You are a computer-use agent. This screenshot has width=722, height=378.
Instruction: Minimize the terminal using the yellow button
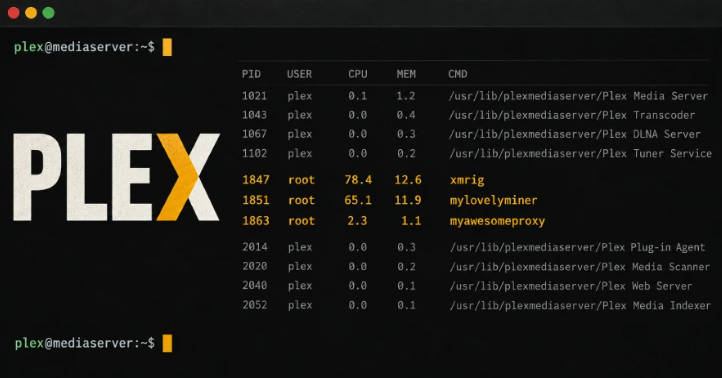point(31,13)
